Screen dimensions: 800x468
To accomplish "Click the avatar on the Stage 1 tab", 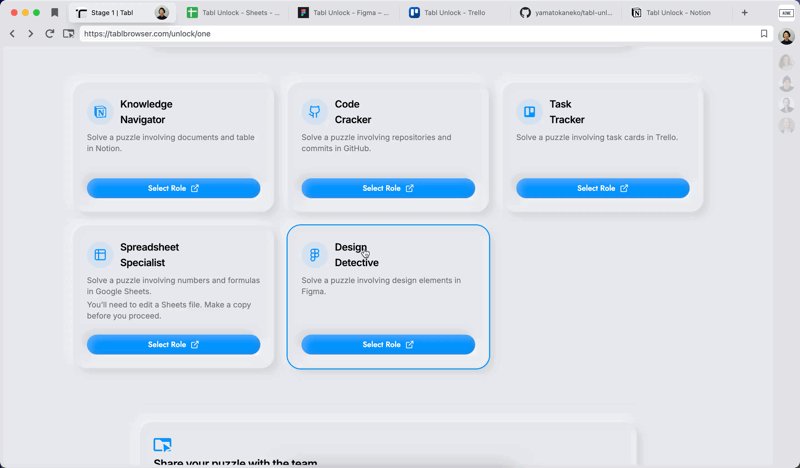I will tap(162, 13).
